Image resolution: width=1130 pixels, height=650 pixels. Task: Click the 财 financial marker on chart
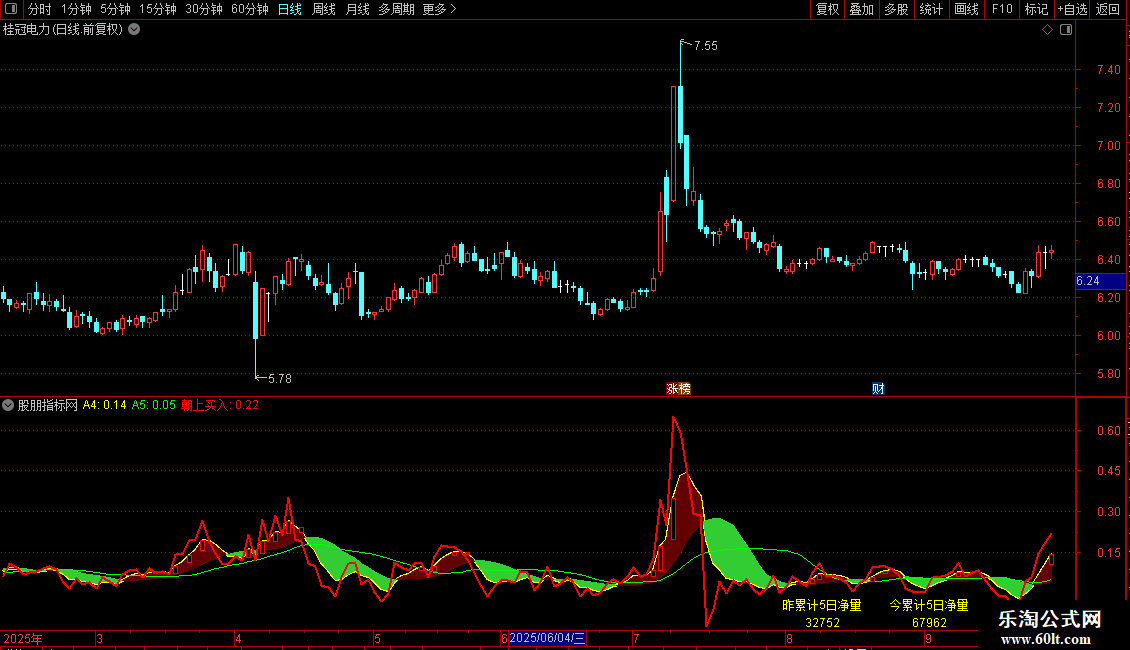878,388
